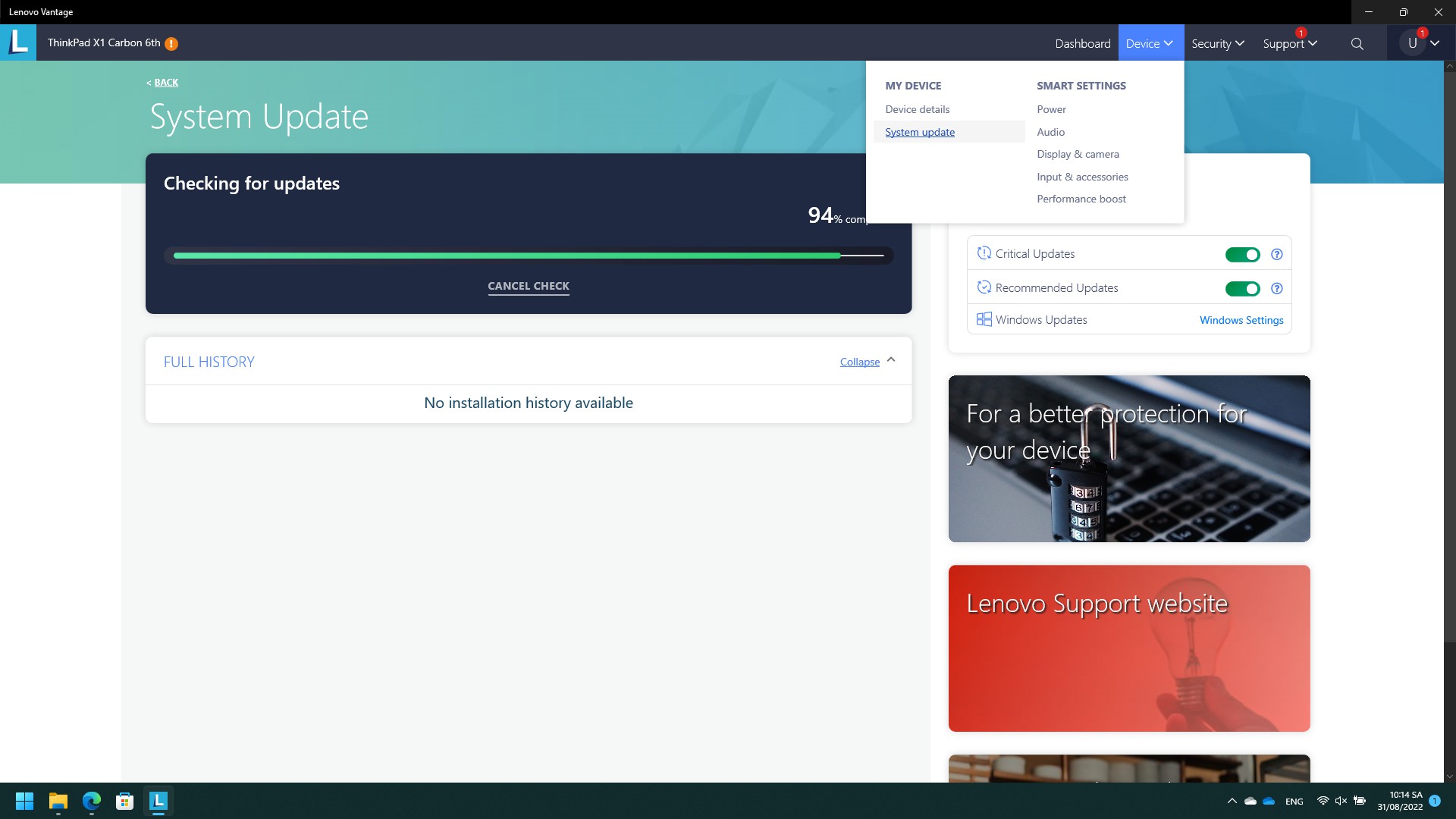The image size is (1456, 819).
Task: Click the battery tray icon
Action: (x=1360, y=801)
